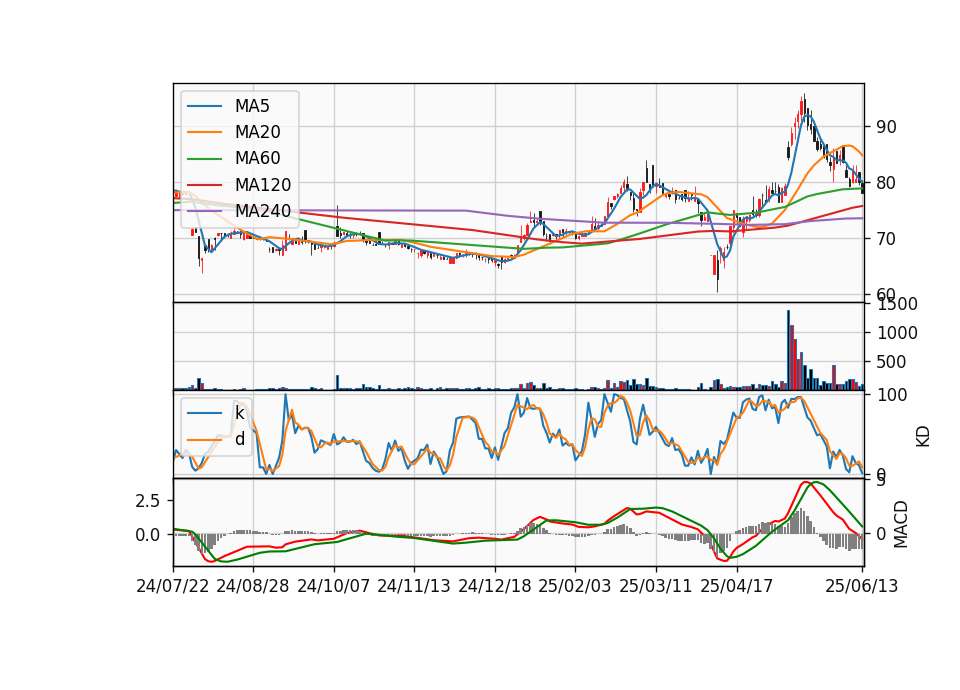
Task: Click the 100 tick on KD axis
Action: tap(892, 395)
